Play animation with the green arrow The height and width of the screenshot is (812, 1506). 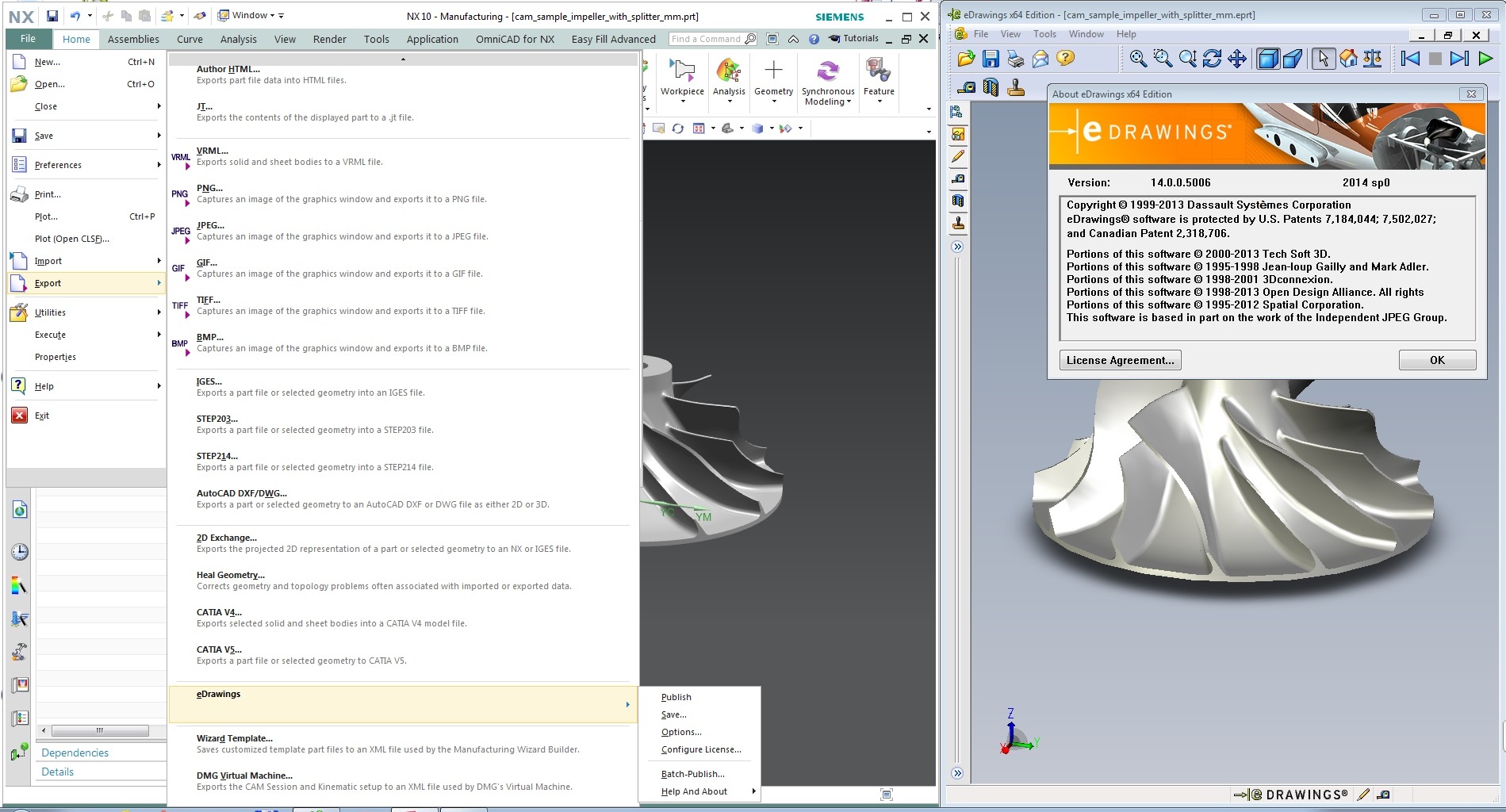click(x=1485, y=58)
